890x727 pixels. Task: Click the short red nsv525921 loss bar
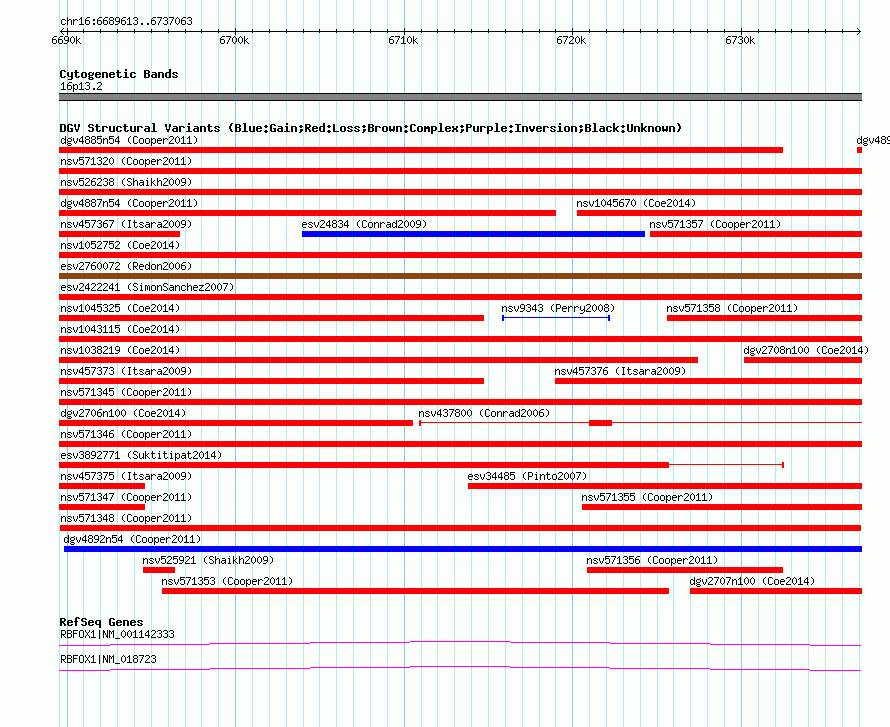pos(159,570)
